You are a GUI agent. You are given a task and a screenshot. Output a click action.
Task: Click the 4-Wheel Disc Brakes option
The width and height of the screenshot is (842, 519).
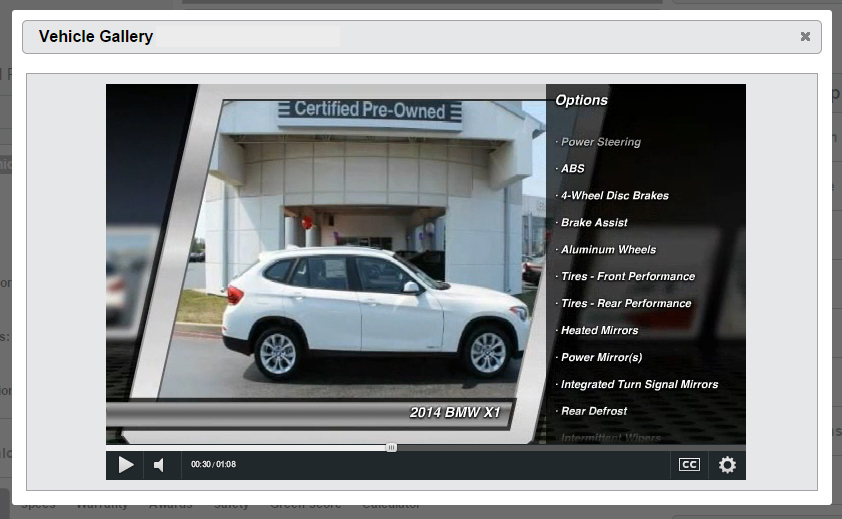[615, 196]
